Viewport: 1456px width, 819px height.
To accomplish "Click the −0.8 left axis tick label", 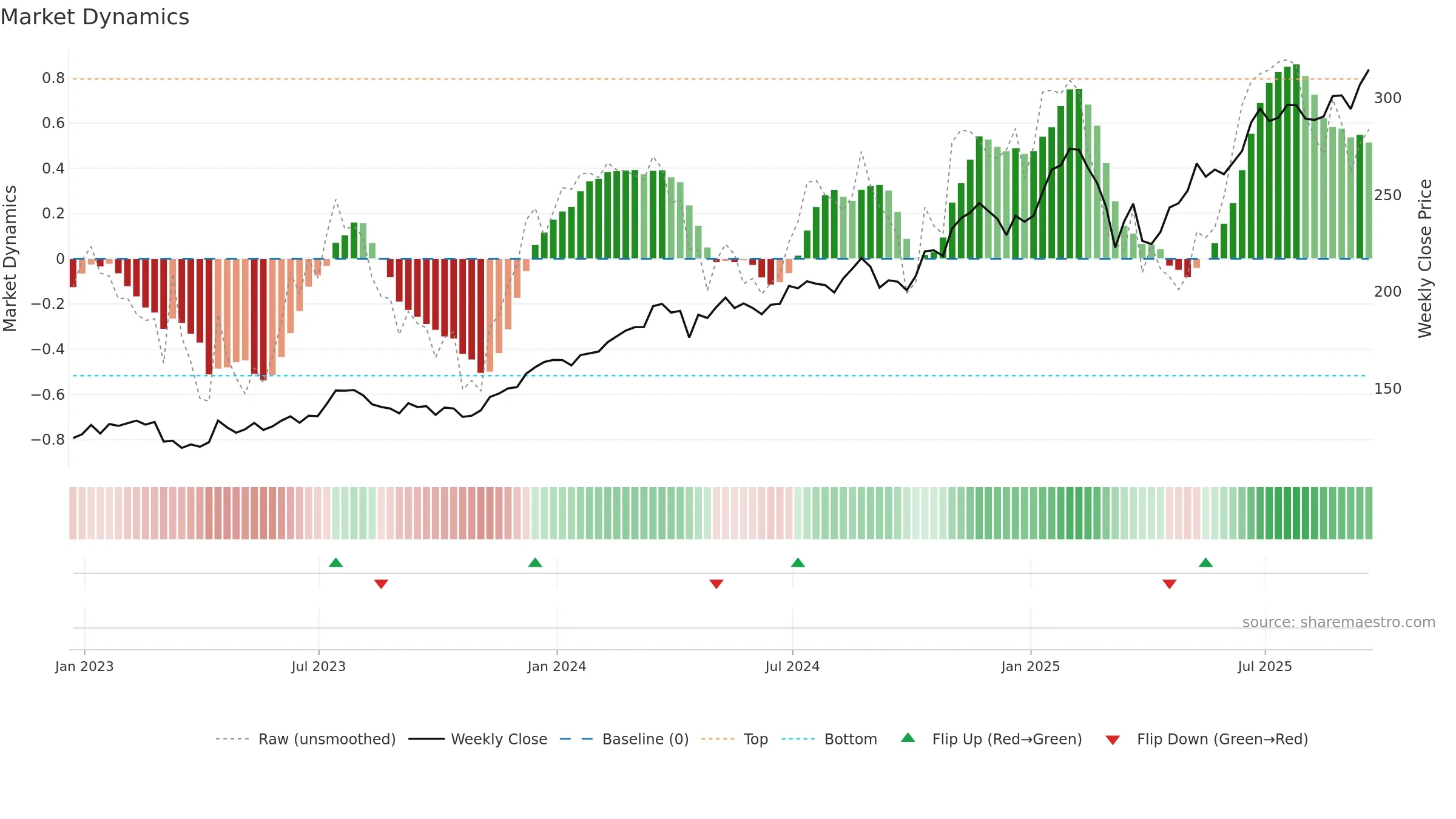I will pyautogui.click(x=47, y=440).
